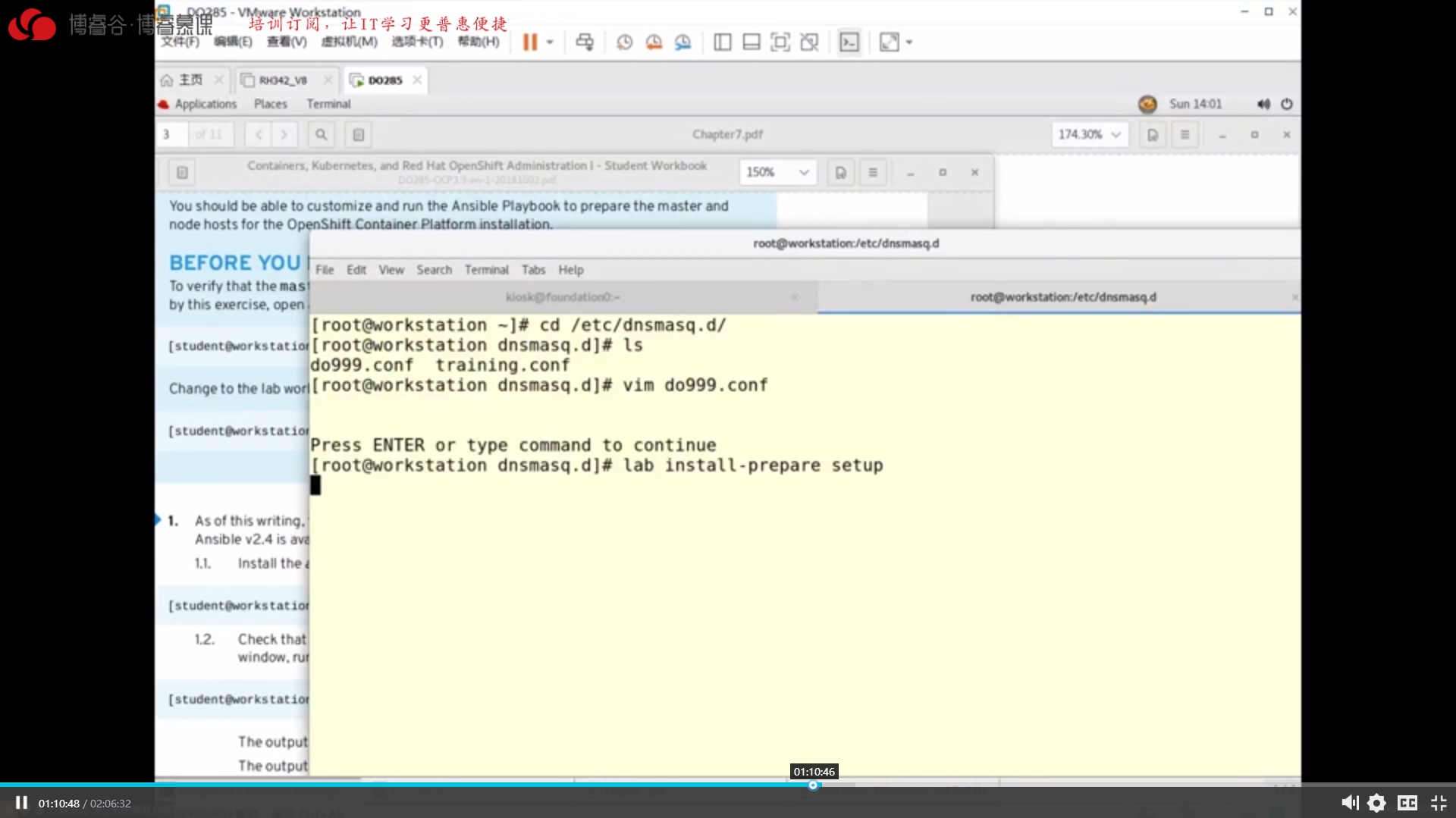
Task: Go to previous page in Chapter7.pdf
Action: (259, 134)
